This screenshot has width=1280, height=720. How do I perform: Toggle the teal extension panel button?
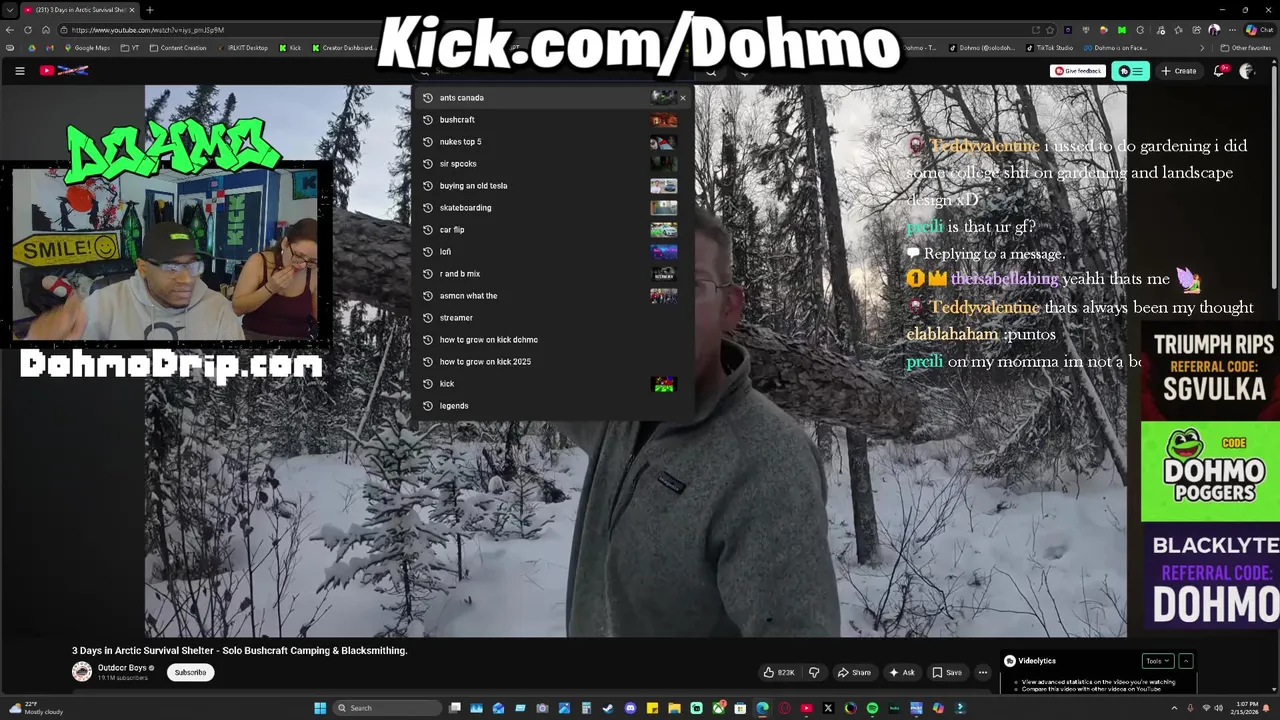(1131, 71)
